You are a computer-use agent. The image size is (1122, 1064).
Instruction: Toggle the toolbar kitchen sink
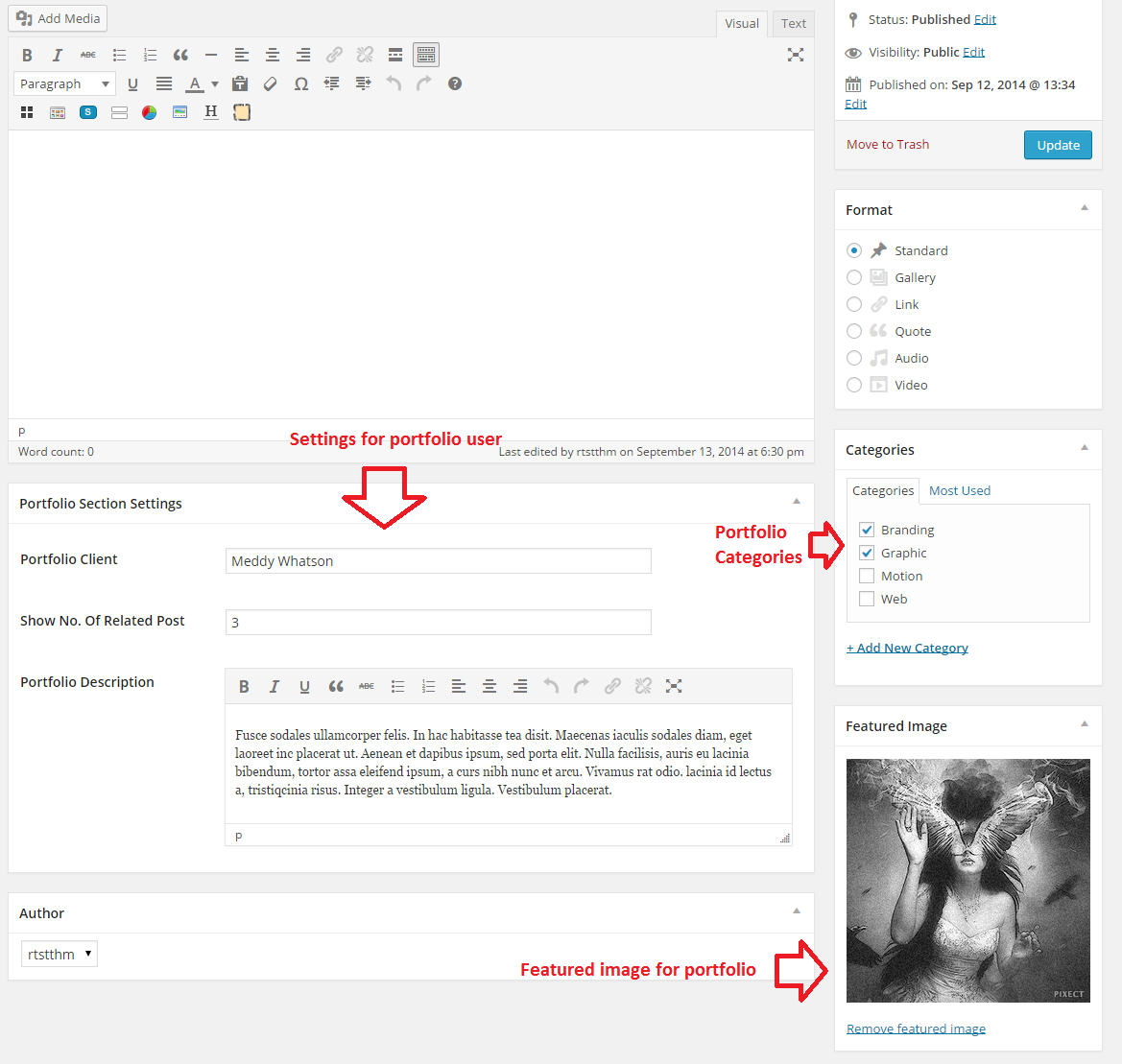coord(426,55)
